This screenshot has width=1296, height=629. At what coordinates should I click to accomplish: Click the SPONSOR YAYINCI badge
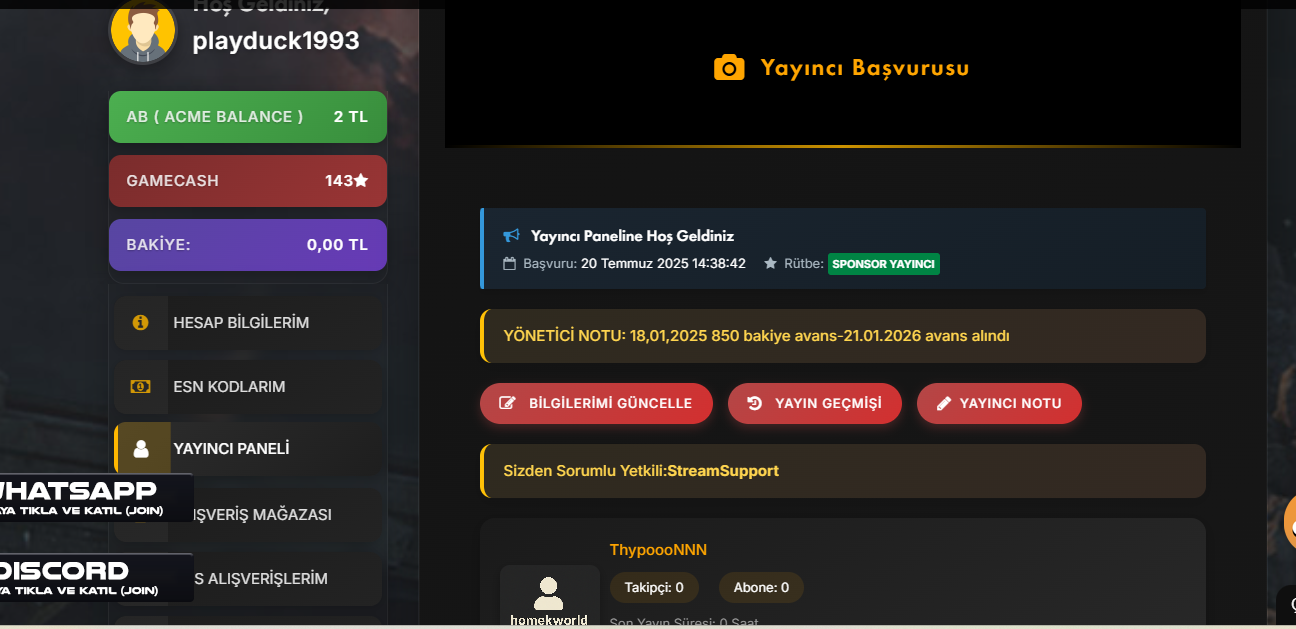(884, 264)
